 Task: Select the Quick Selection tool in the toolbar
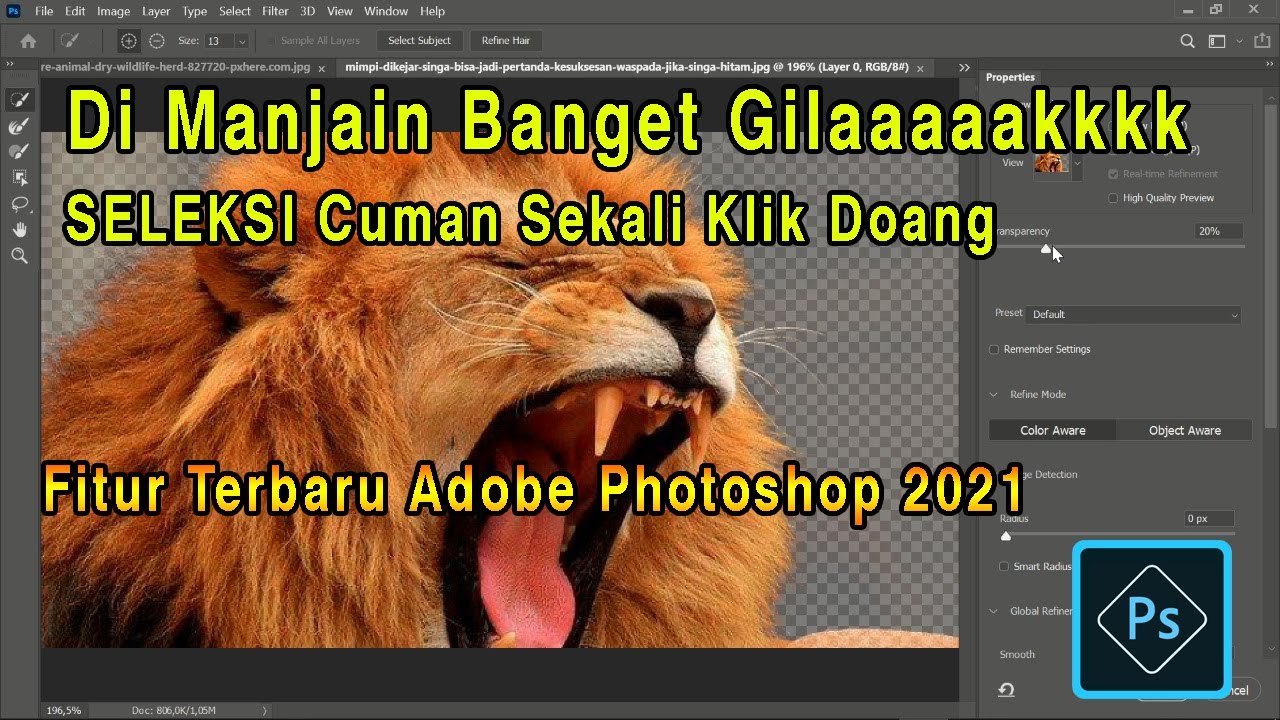pyautogui.click(x=19, y=100)
